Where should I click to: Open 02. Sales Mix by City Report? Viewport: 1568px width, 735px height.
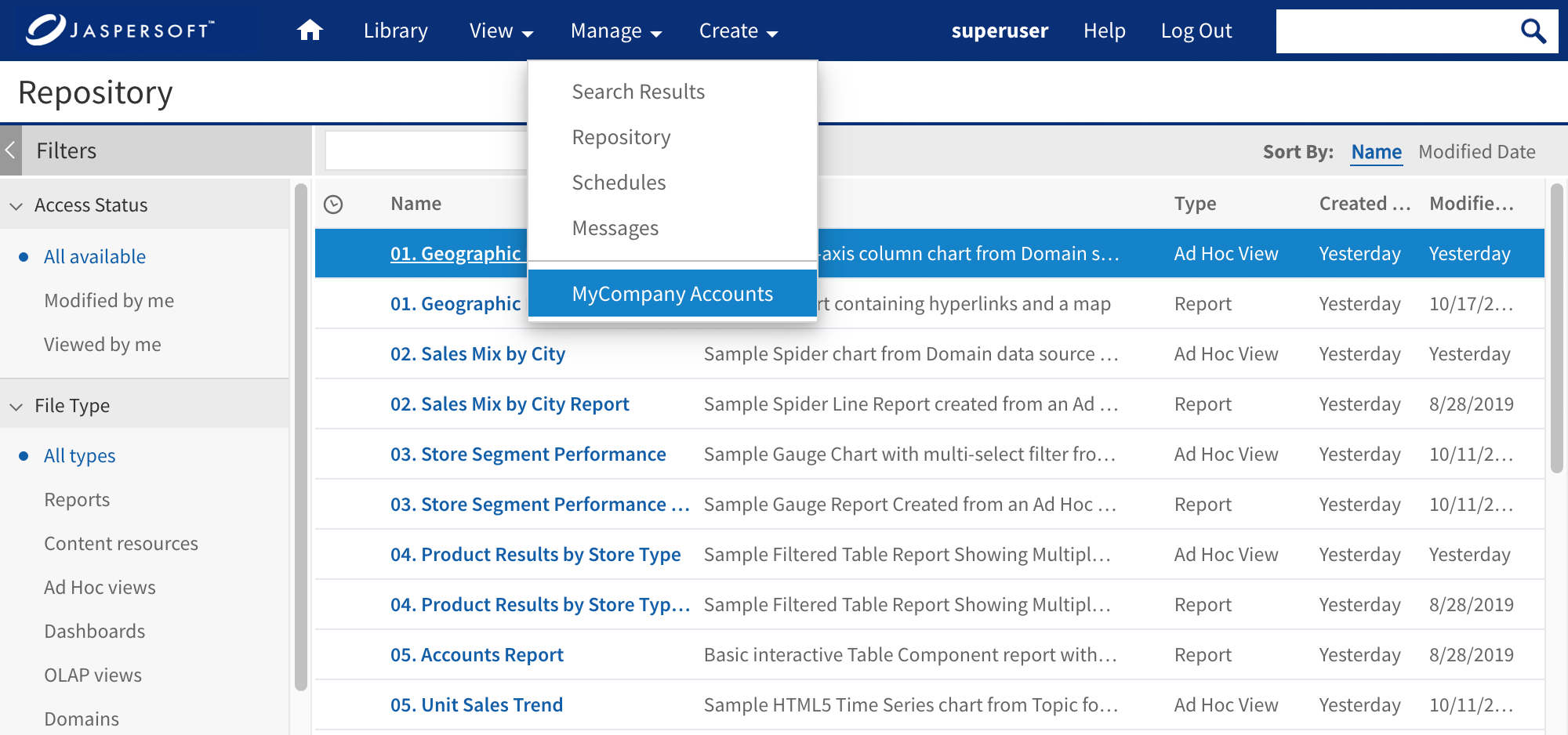pos(510,404)
